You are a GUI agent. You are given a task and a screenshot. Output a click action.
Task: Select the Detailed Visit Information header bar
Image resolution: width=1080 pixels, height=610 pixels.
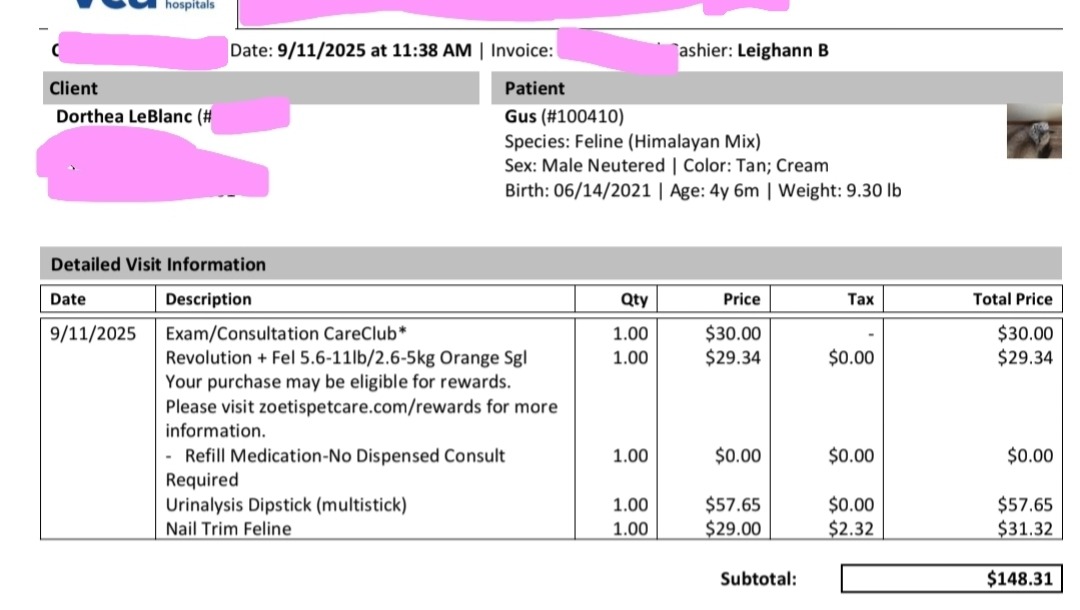click(551, 264)
